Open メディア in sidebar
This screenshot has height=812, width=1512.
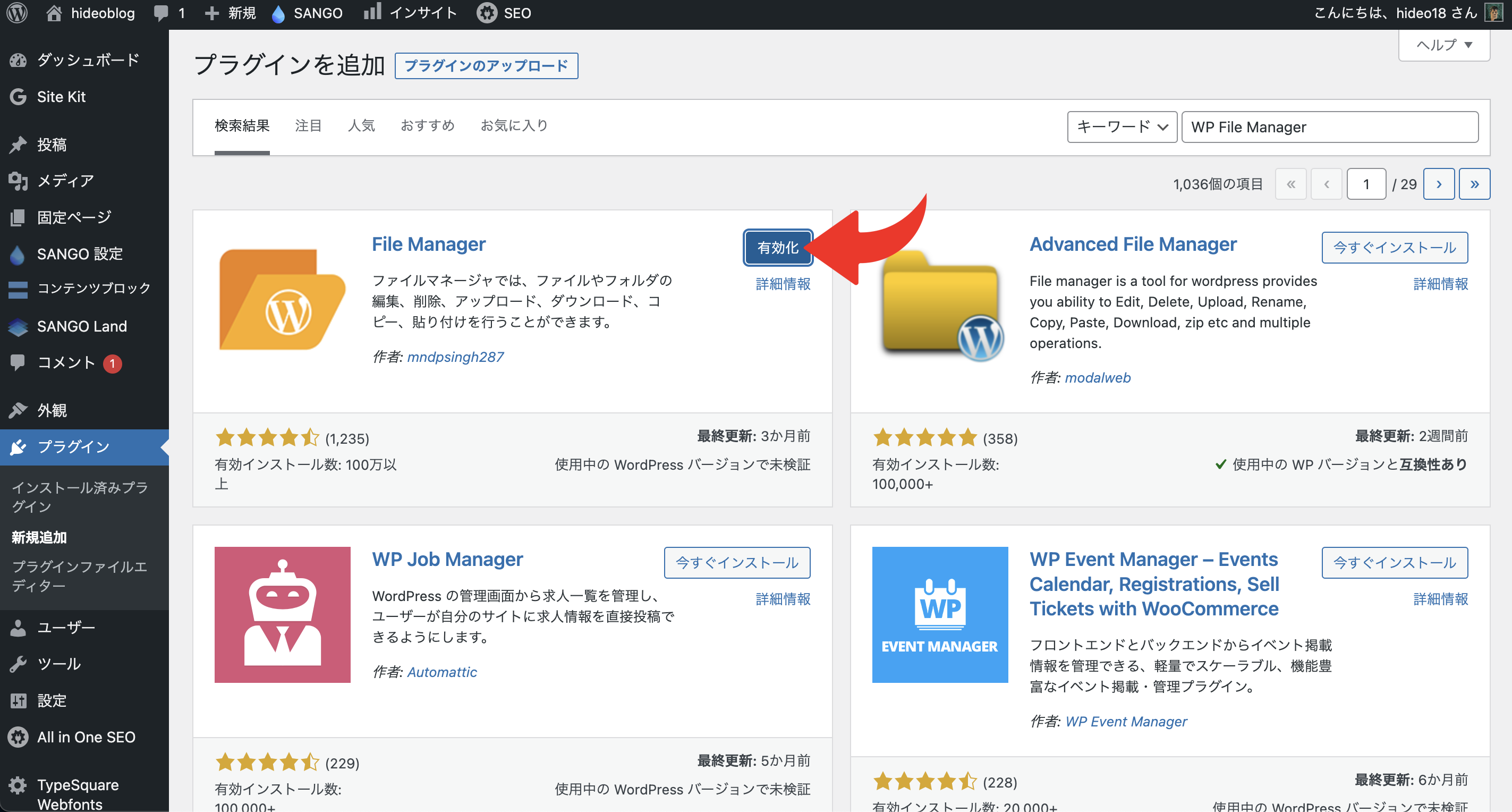[x=84, y=181]
